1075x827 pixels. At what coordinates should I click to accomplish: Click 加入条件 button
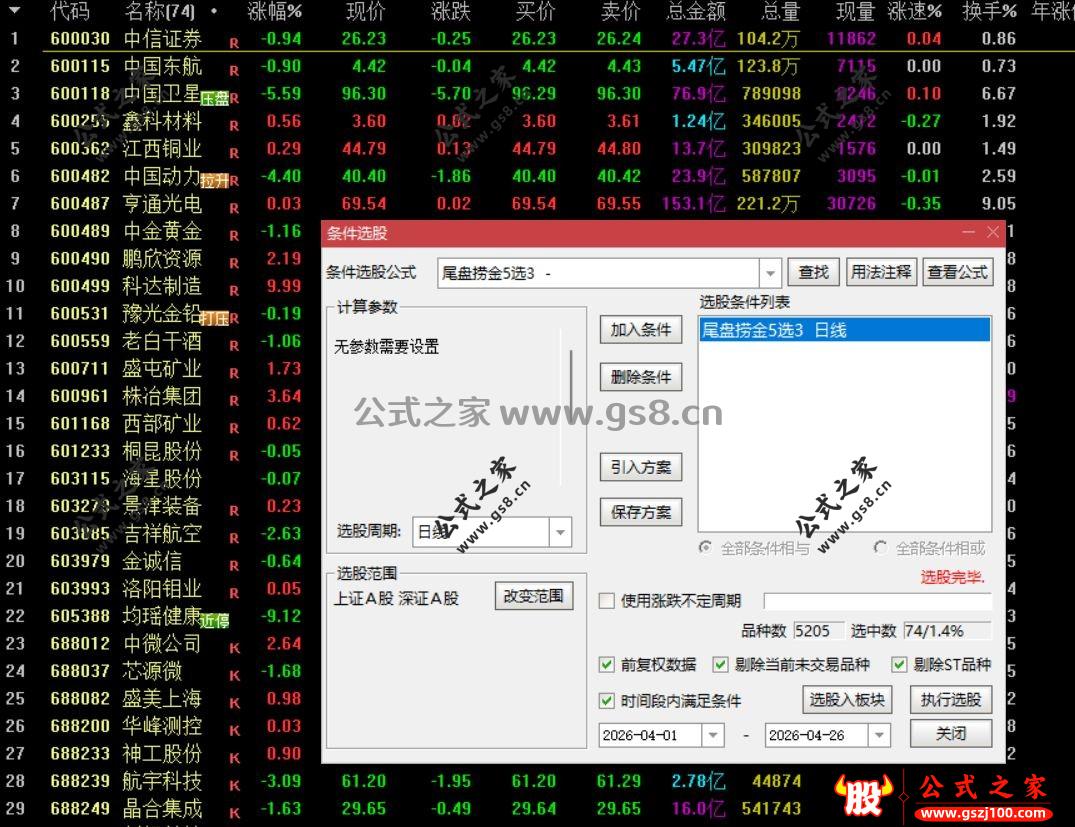coord(641,330)
